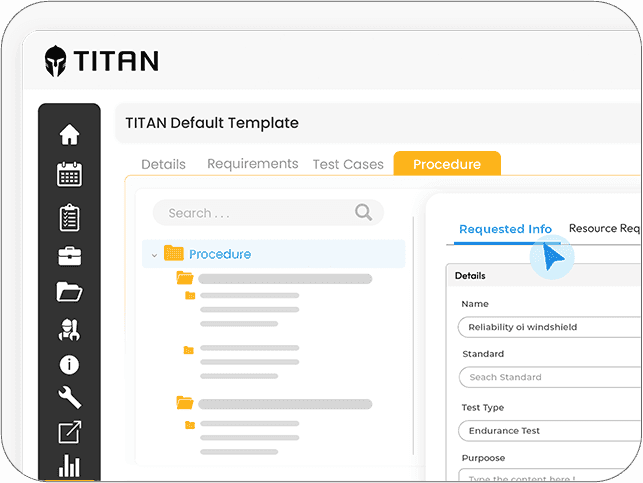Open the calendar icon in sidebar

click(69, 174)
